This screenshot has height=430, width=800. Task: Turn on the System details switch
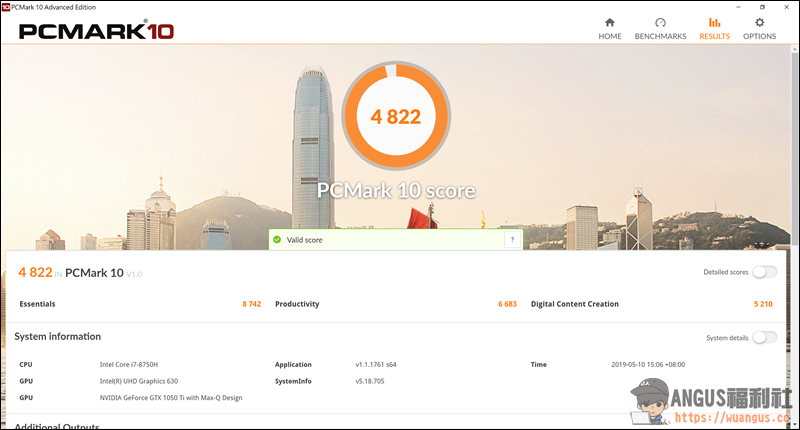(764, 338)
